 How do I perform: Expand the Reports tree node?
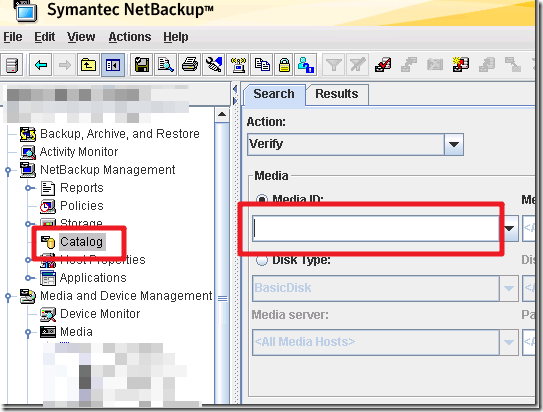click(29, 188)
